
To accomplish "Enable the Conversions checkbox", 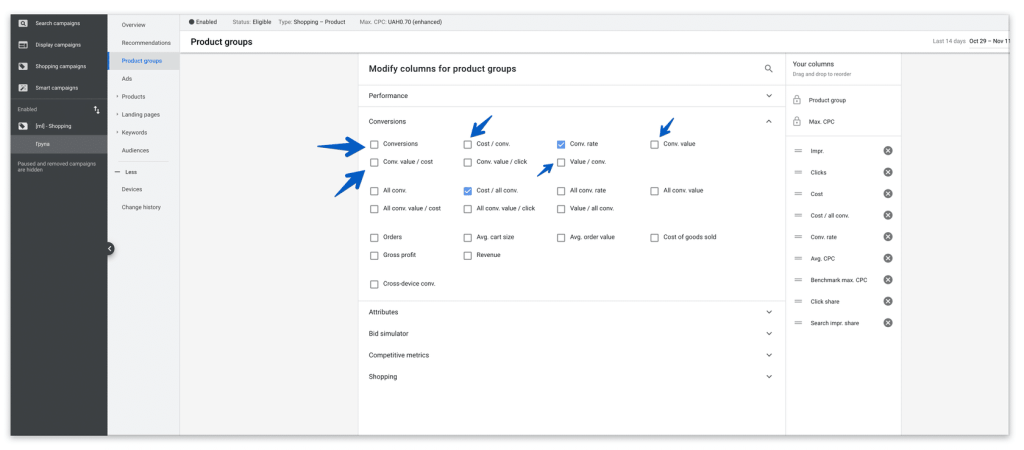I will point(374,145).
